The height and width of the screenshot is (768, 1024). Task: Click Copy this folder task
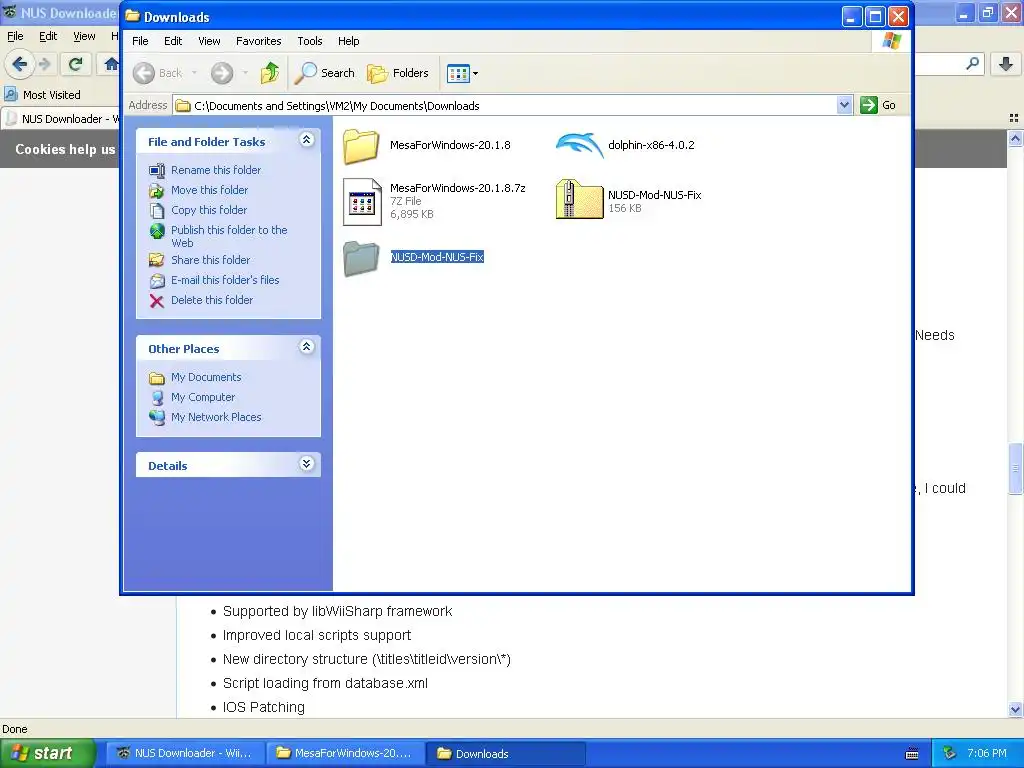point(209,210)
